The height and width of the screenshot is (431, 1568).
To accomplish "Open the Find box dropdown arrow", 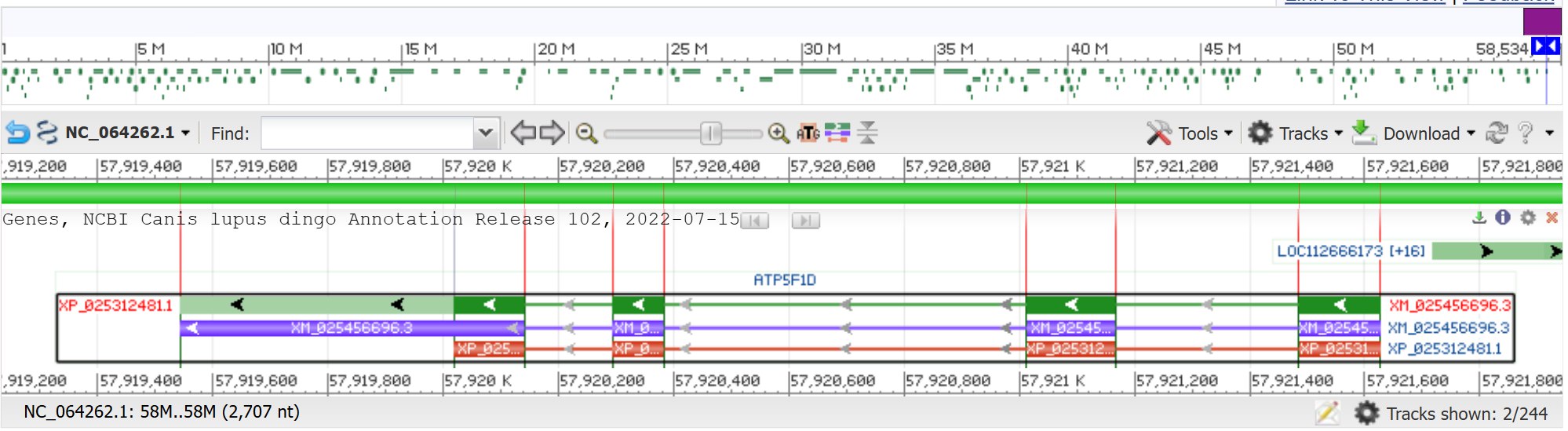I will click(486, 133).
